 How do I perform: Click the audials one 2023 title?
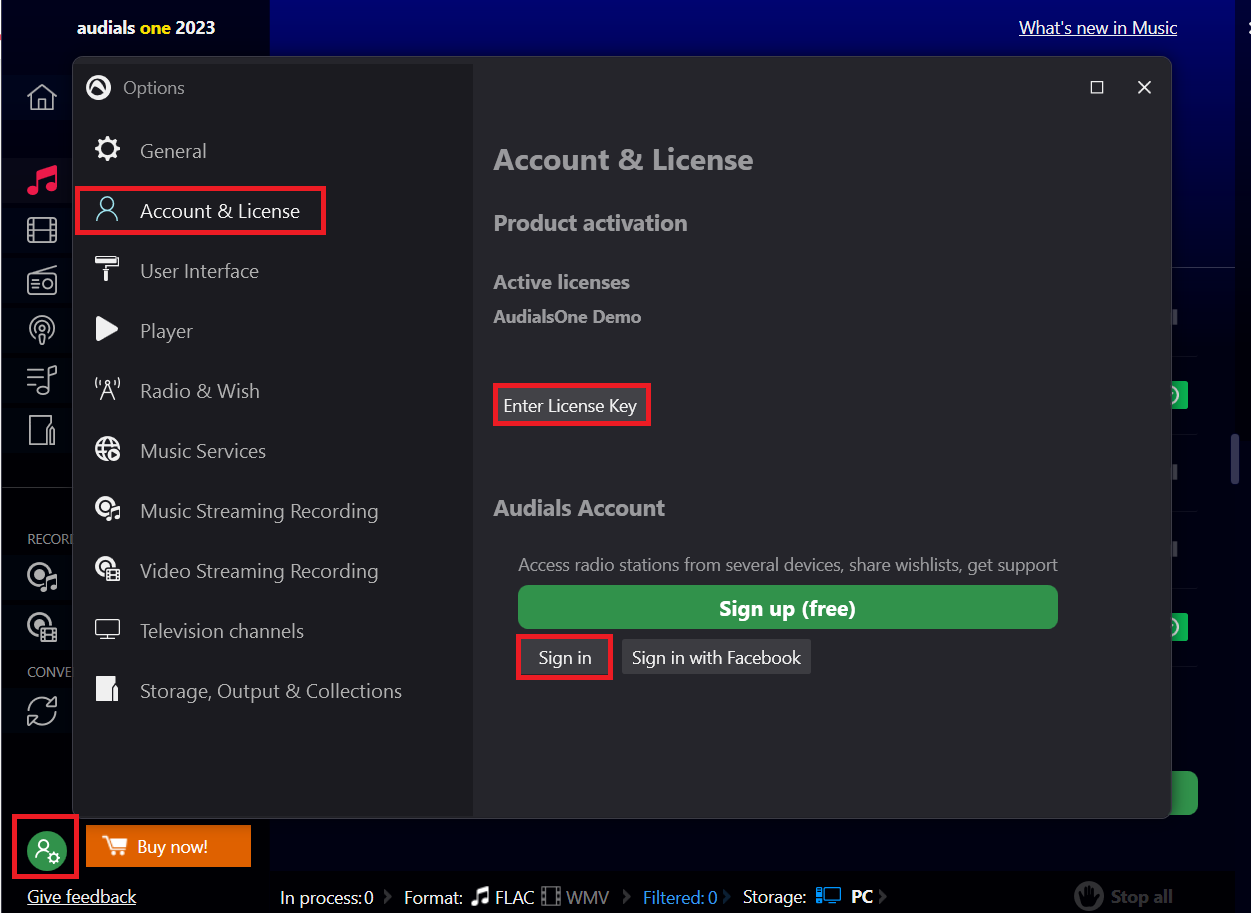click(146, 28)
